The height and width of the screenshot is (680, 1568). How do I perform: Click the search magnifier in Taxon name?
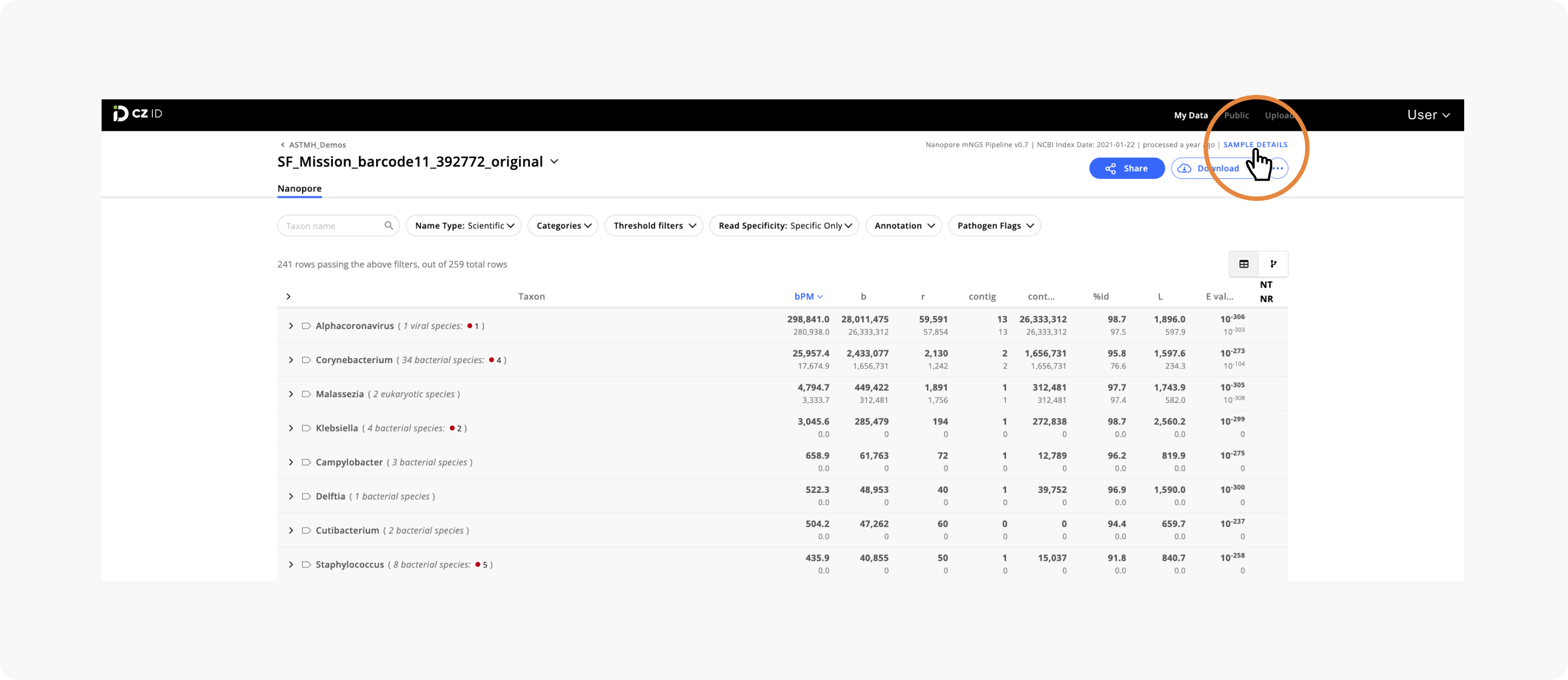coord(388,225)
